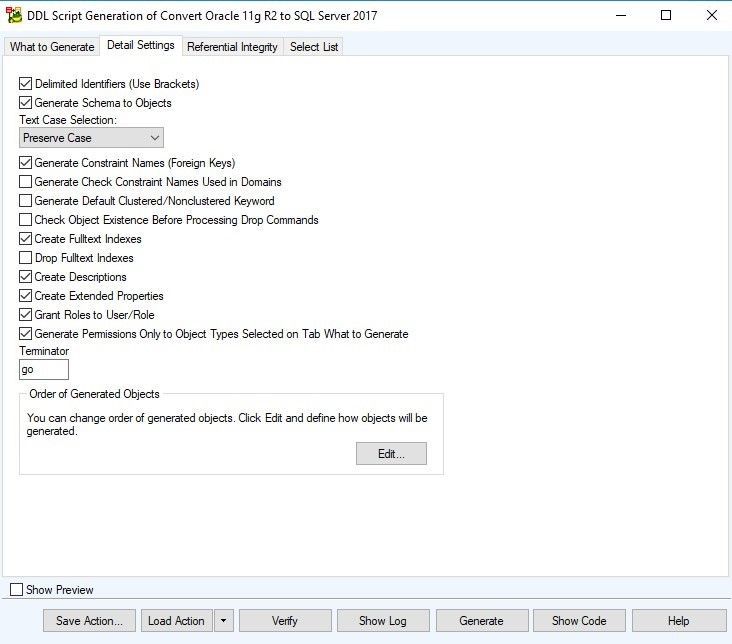Enable Generate Default Clustered/Nonclustered Keyword
Image resolution: width=732 pixels, height=644 pixels.
coord(26,201)
